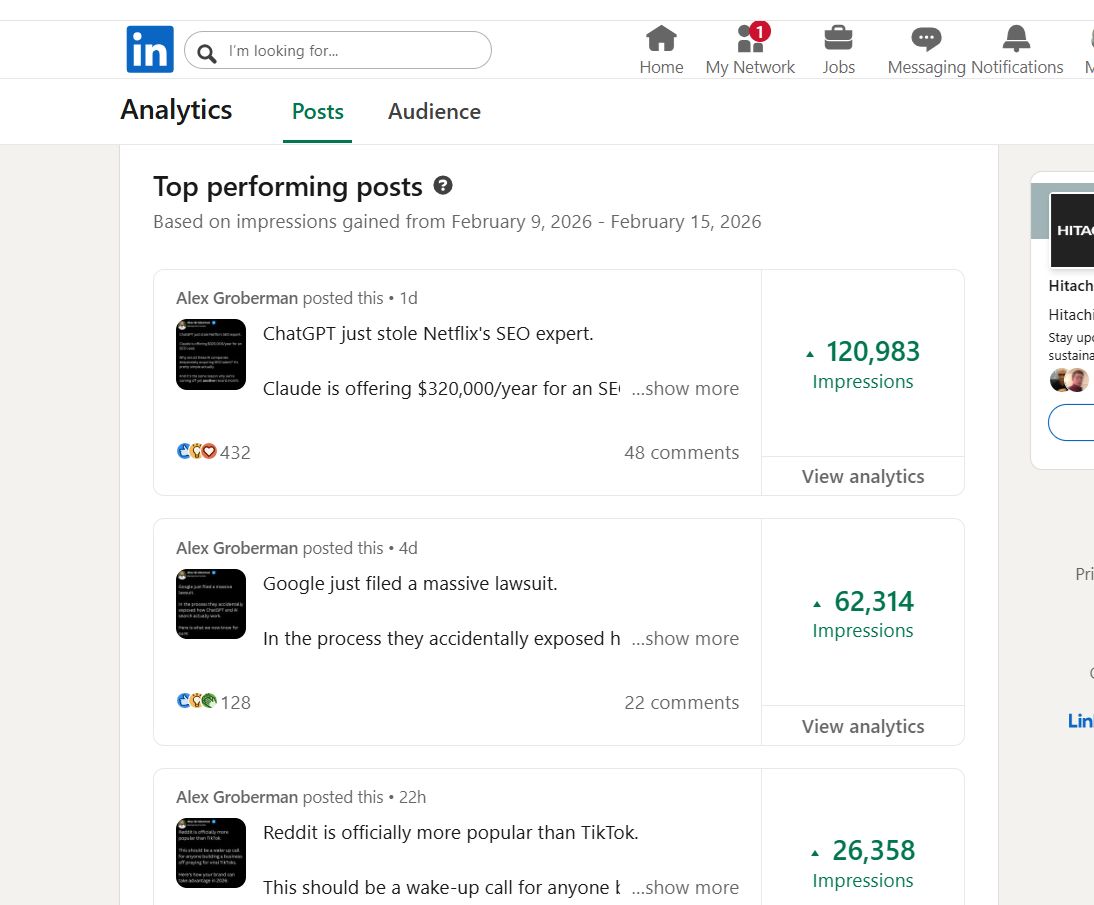This screenshot has height=905, width=1094.
Task: Click the help icon beside Top performing posts
Action: [443, 186]
